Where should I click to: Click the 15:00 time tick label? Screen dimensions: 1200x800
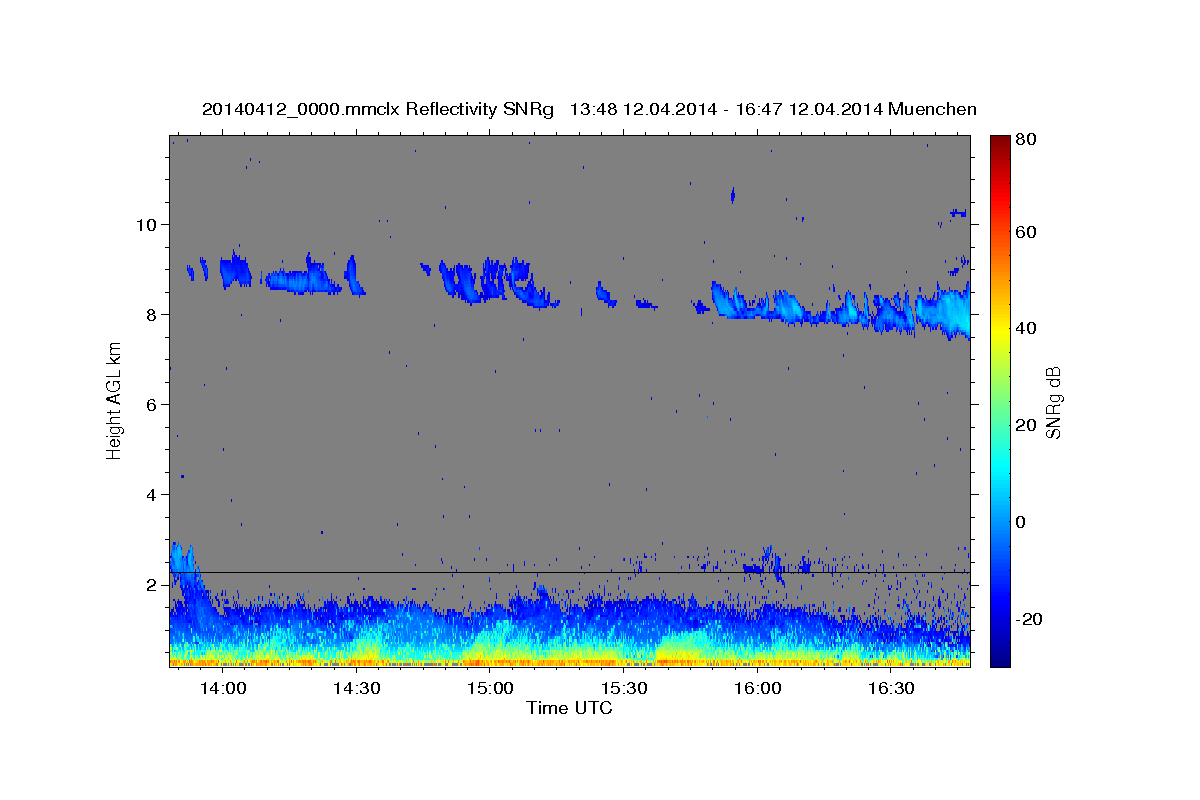(x=490, y=689)
